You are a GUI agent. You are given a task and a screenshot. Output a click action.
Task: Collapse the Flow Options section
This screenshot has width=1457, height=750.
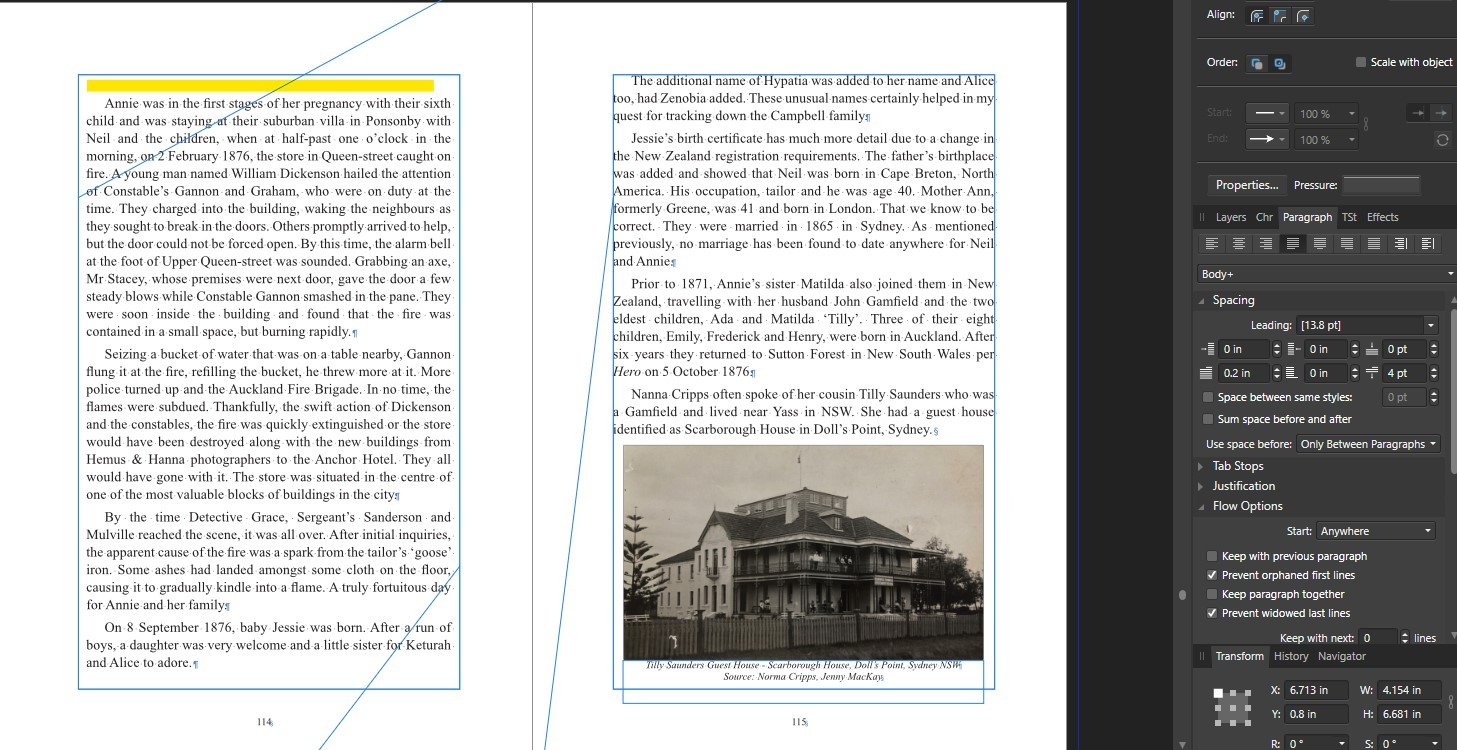pyautogui.click(x=1202, y=506)
